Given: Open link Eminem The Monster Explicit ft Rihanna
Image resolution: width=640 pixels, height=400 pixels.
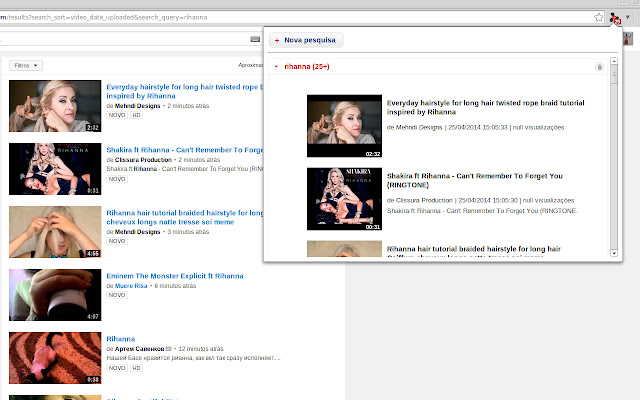Looking at the screenshot, I should [175, 276].
